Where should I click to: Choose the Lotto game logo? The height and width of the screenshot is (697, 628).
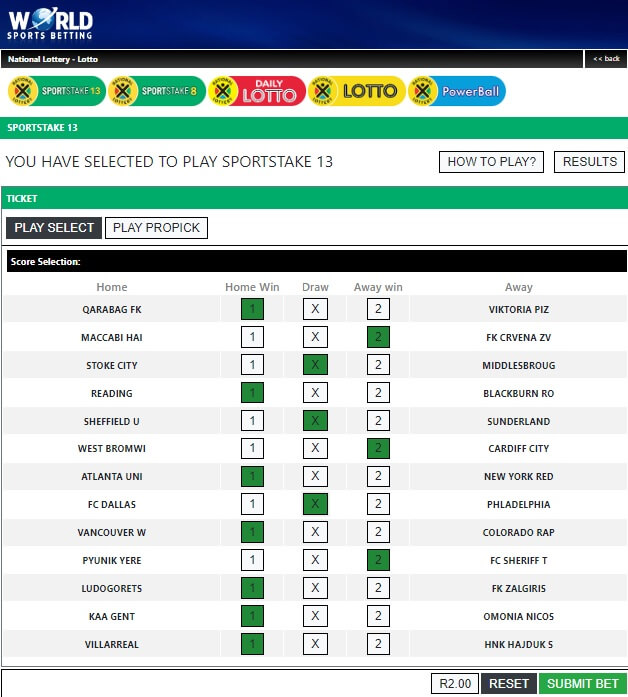(x=357, y=91)
